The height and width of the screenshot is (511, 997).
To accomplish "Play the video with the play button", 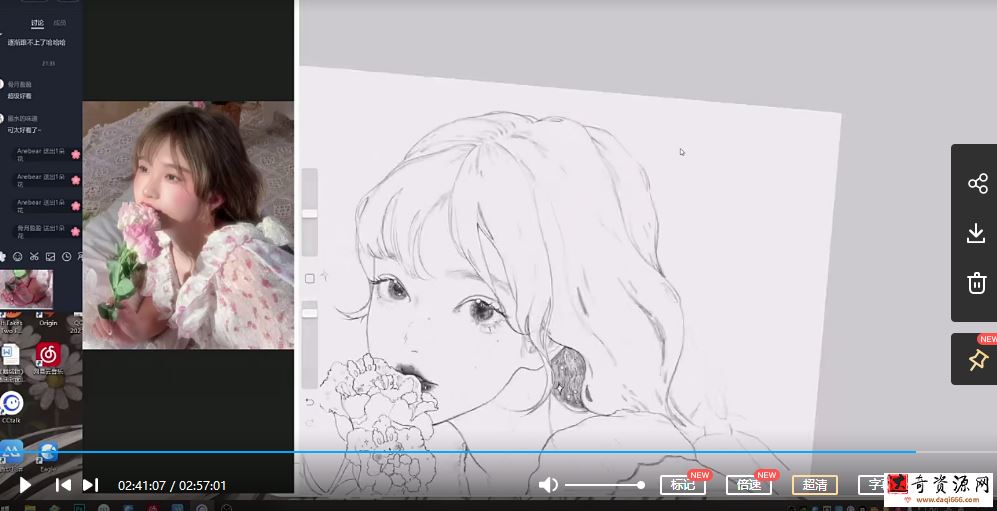I will pos(25,485).
